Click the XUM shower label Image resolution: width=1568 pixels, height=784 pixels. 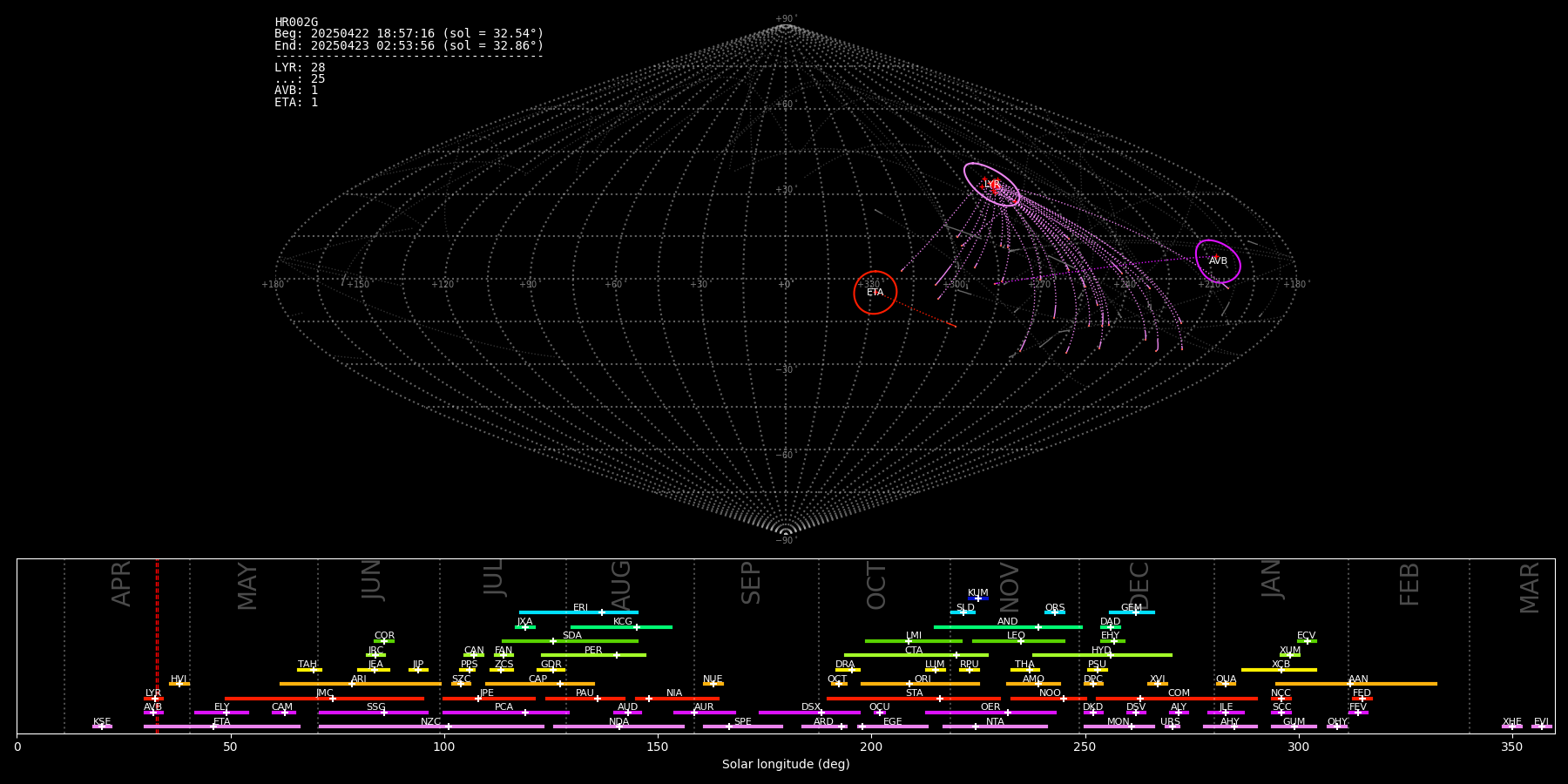(x=1290, y=651)
